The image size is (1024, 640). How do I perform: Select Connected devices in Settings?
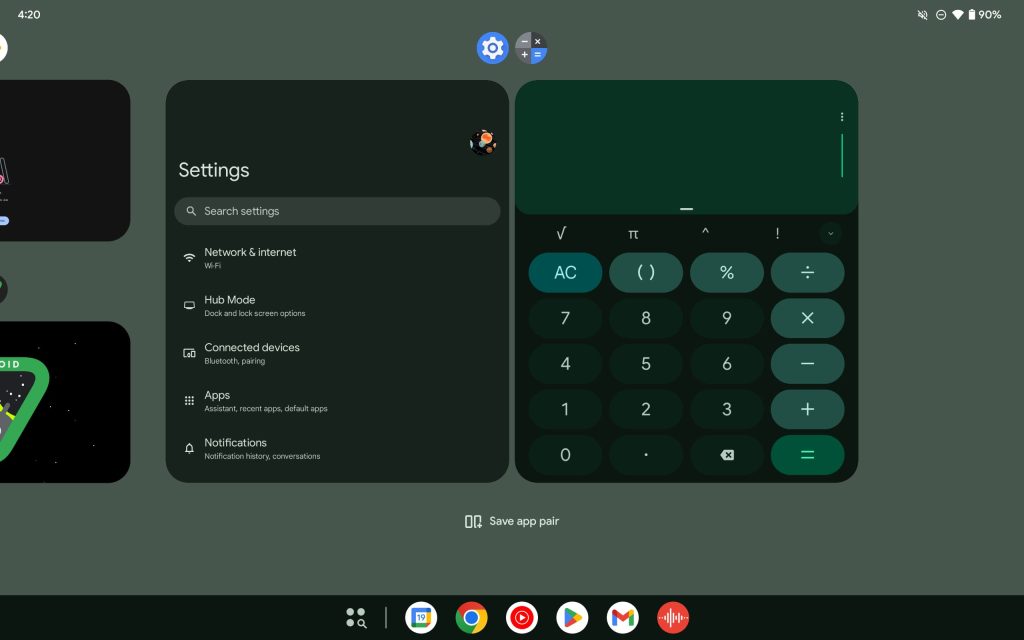(x=251, y=352)
